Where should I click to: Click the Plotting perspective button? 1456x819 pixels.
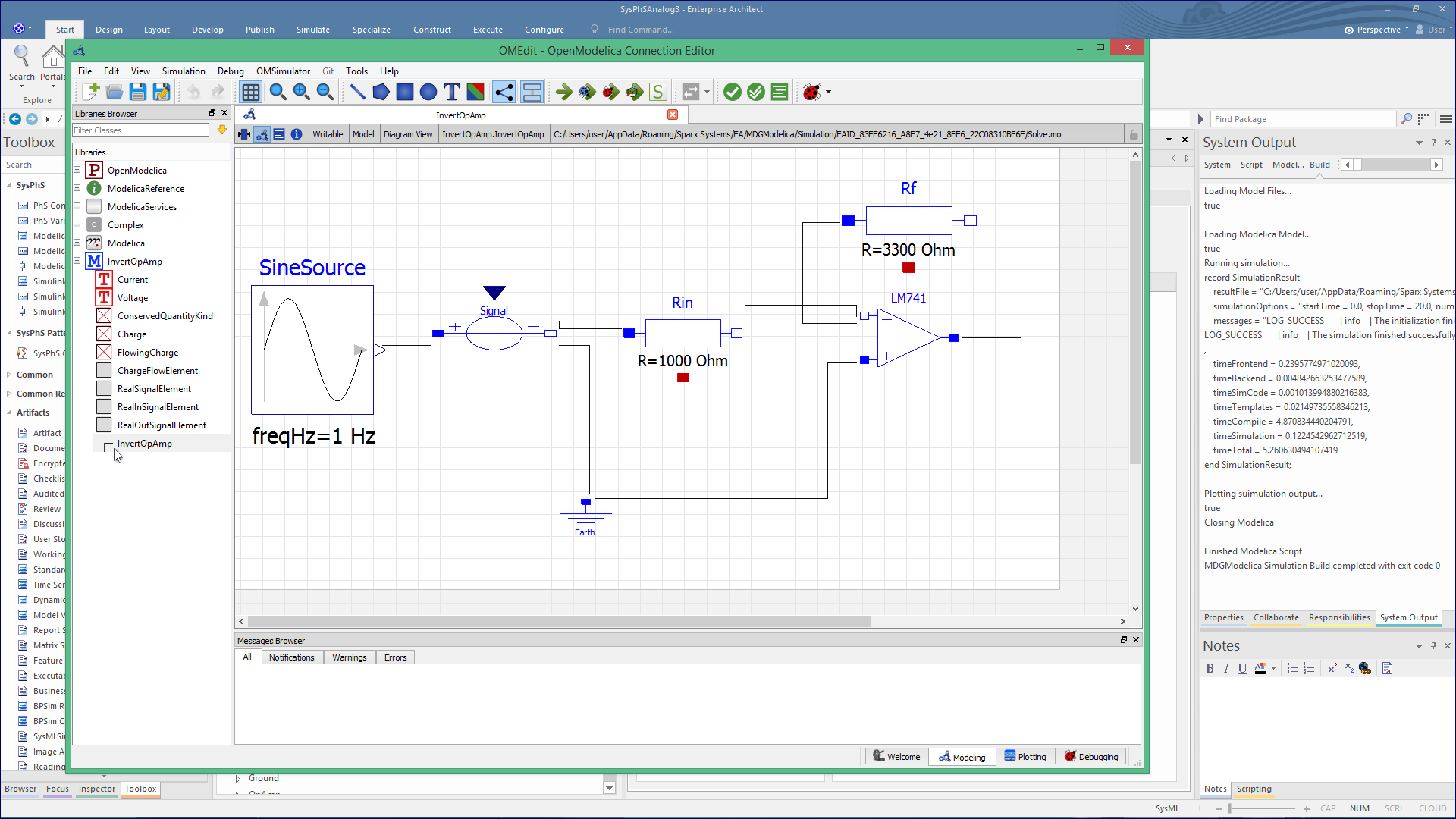pyautogui.click(x=1025, y=756)
